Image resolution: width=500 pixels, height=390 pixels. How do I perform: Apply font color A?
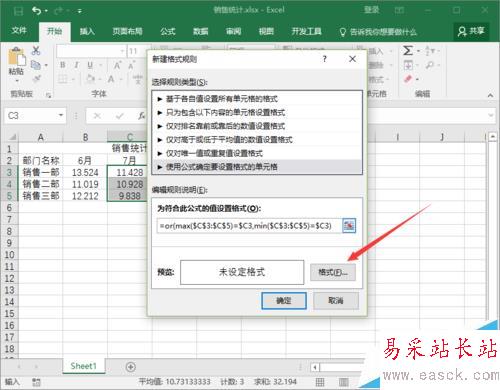click(111, 79)
